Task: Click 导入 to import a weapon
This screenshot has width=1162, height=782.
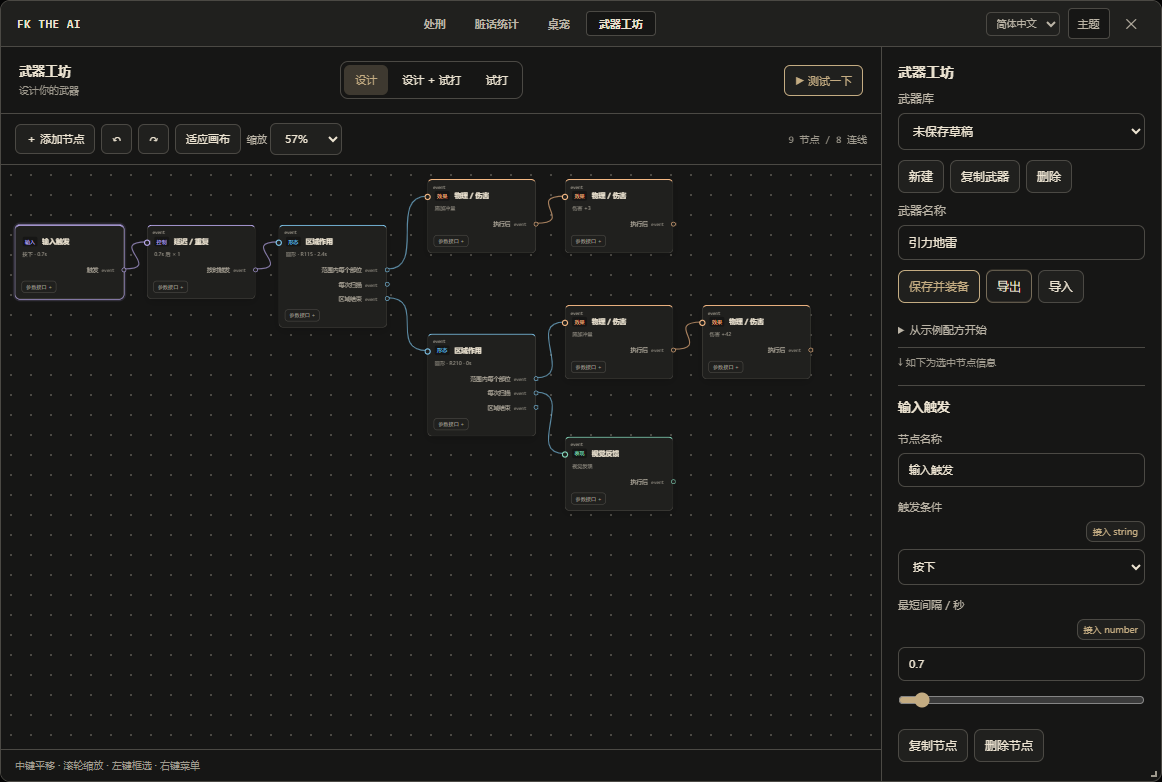Action: click(x=1060, y=287)
